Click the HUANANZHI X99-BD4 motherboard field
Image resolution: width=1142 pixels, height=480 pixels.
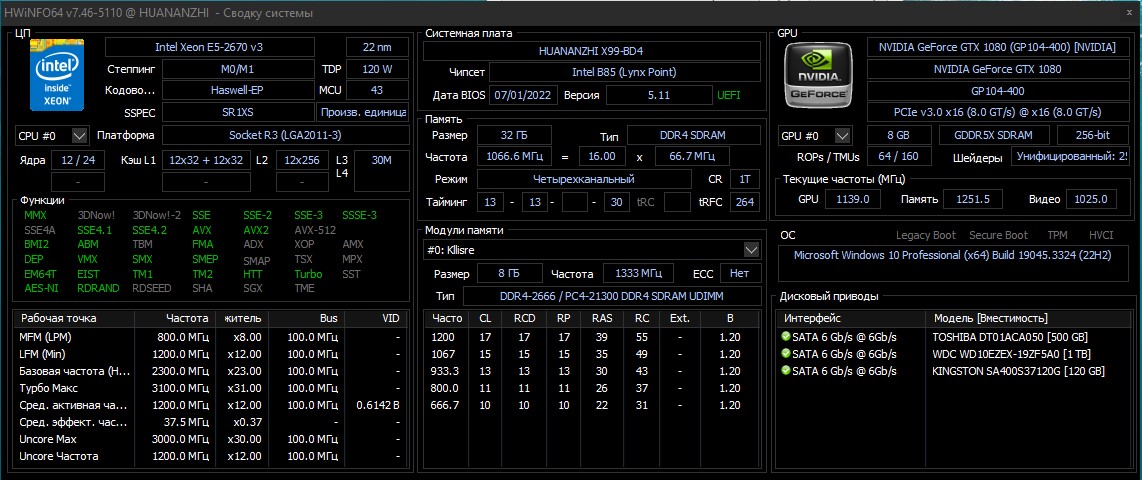click(x=591, y=51)
